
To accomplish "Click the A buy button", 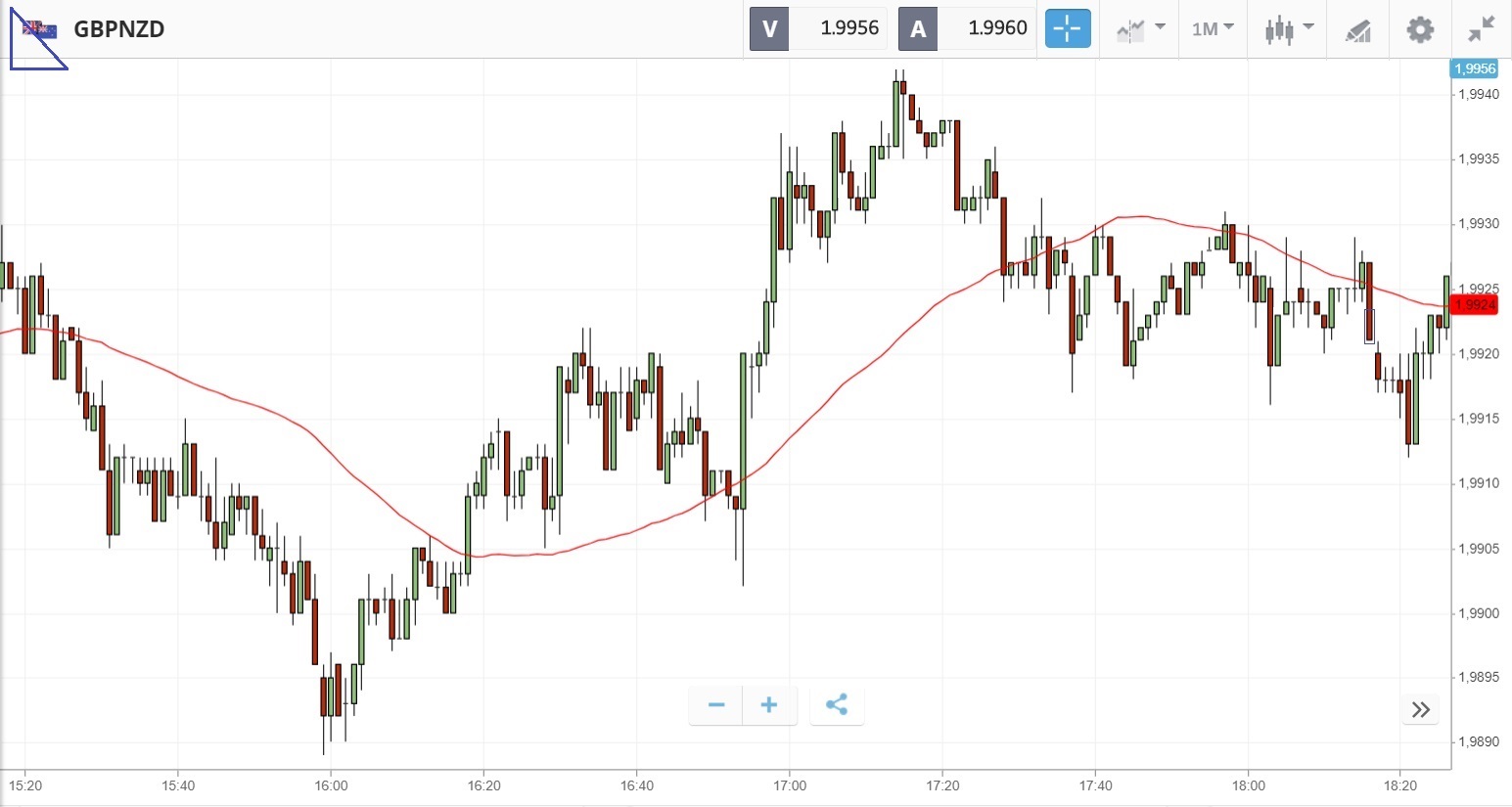I will (x=918, y=28).
